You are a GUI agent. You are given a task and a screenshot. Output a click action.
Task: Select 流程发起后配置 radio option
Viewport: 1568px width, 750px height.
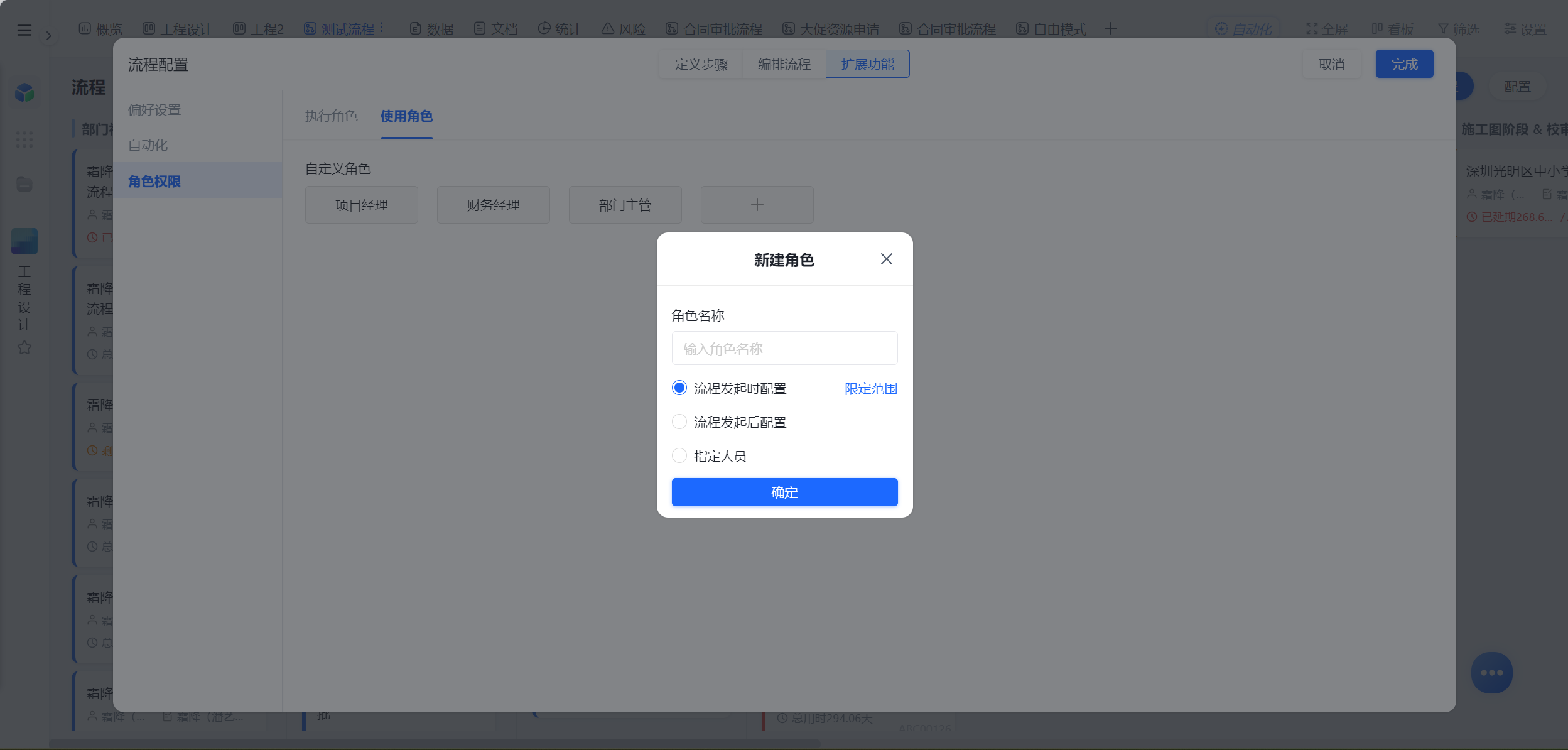tap(679, 422)
